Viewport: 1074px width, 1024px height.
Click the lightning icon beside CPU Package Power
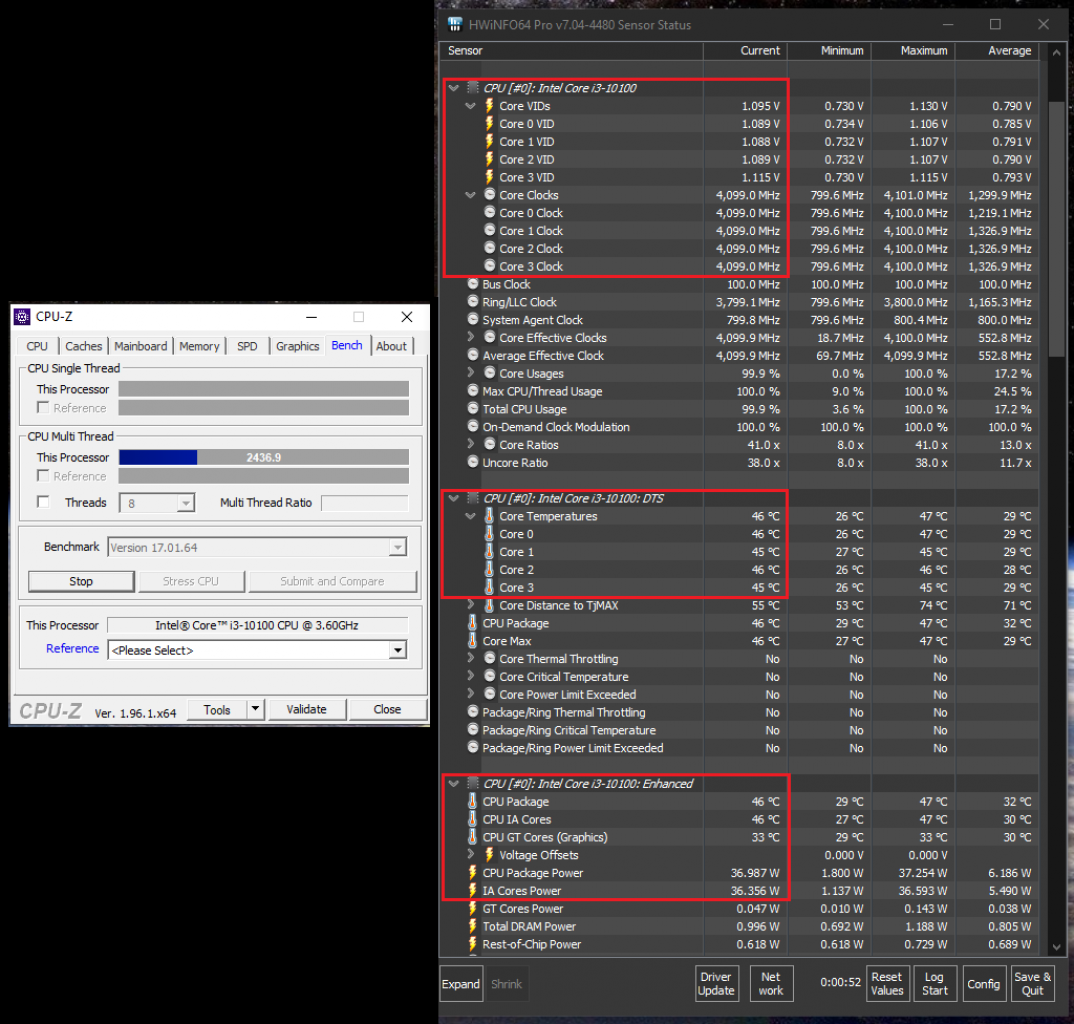[472, 872]
